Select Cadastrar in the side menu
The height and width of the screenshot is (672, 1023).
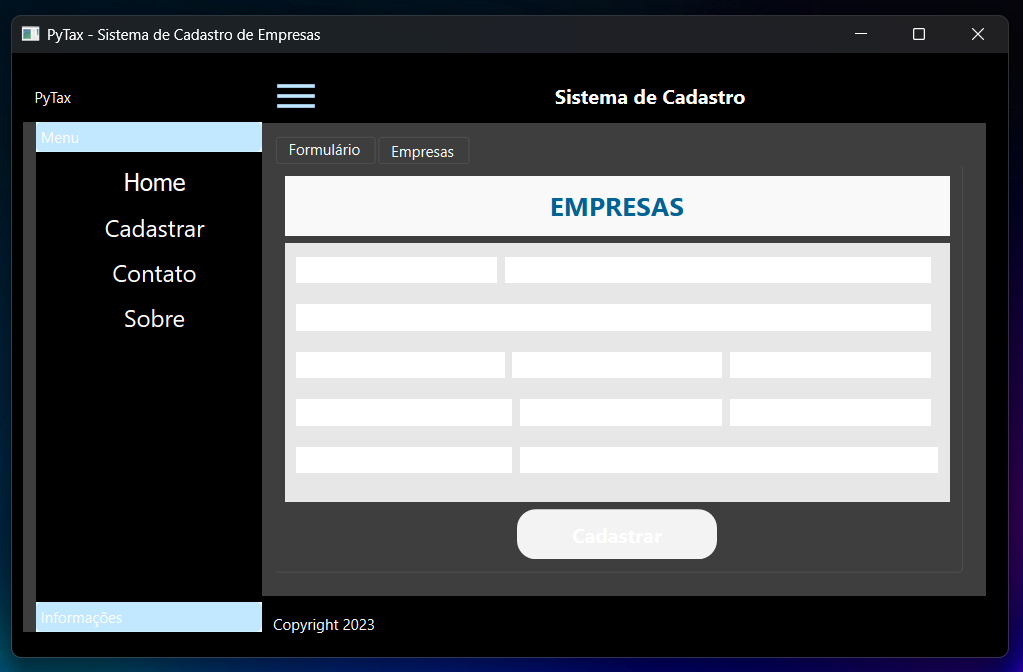click(x=154, y=229)
